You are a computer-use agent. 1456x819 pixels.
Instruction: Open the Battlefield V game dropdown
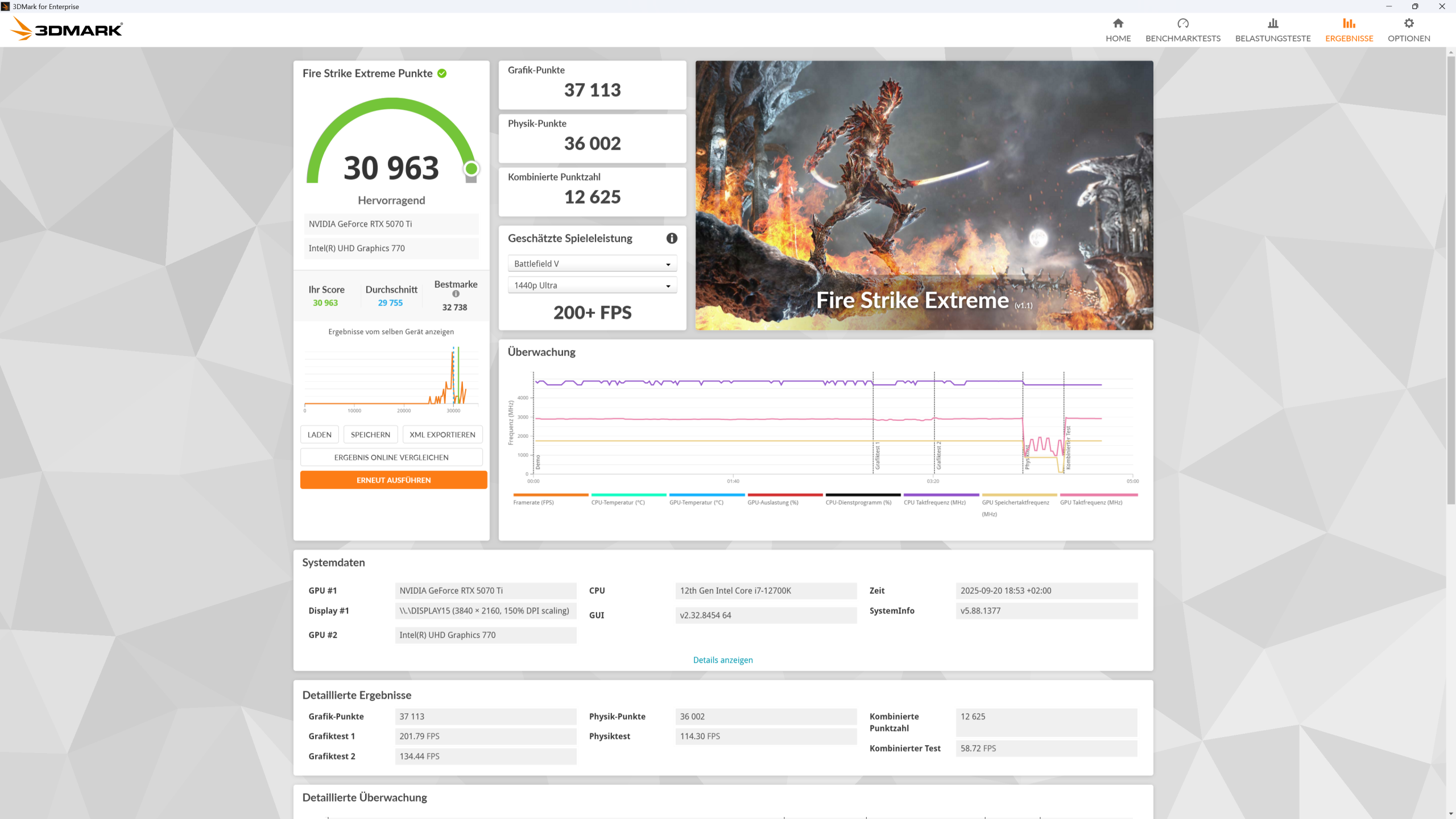coord(592,264)
